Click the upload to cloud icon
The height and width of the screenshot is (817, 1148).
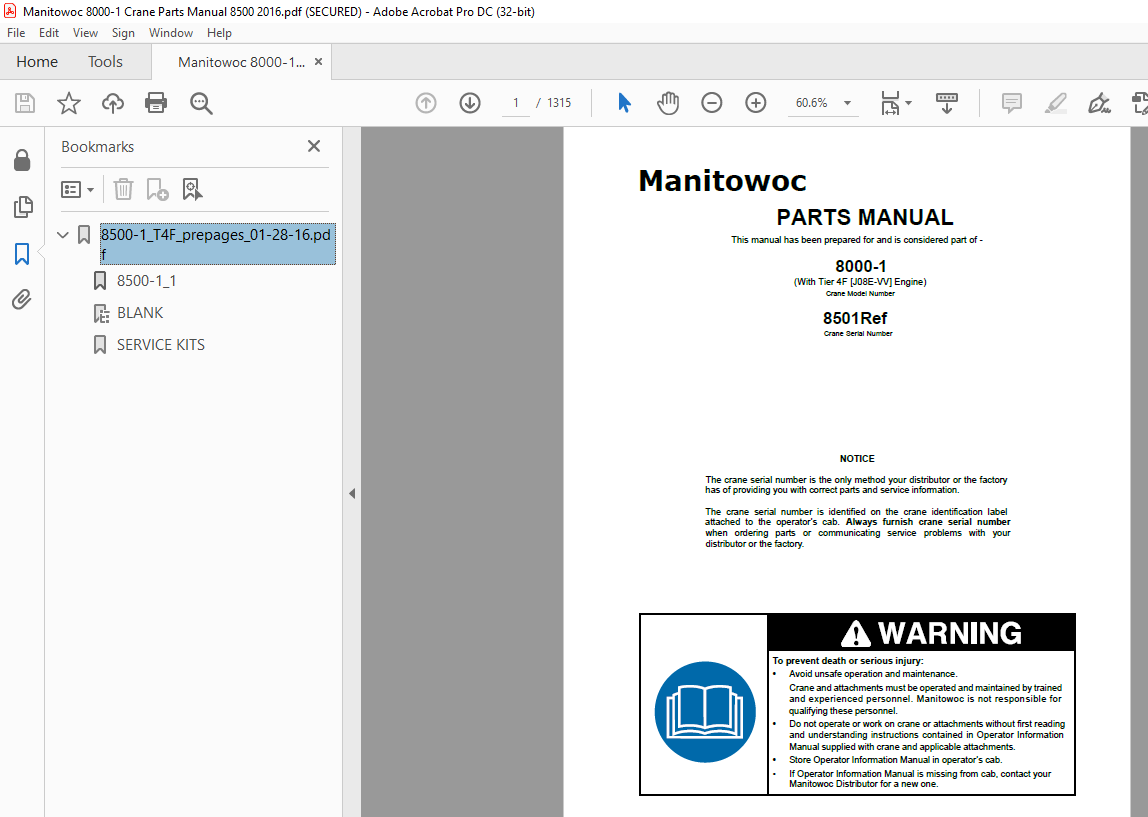coord(113,103)
